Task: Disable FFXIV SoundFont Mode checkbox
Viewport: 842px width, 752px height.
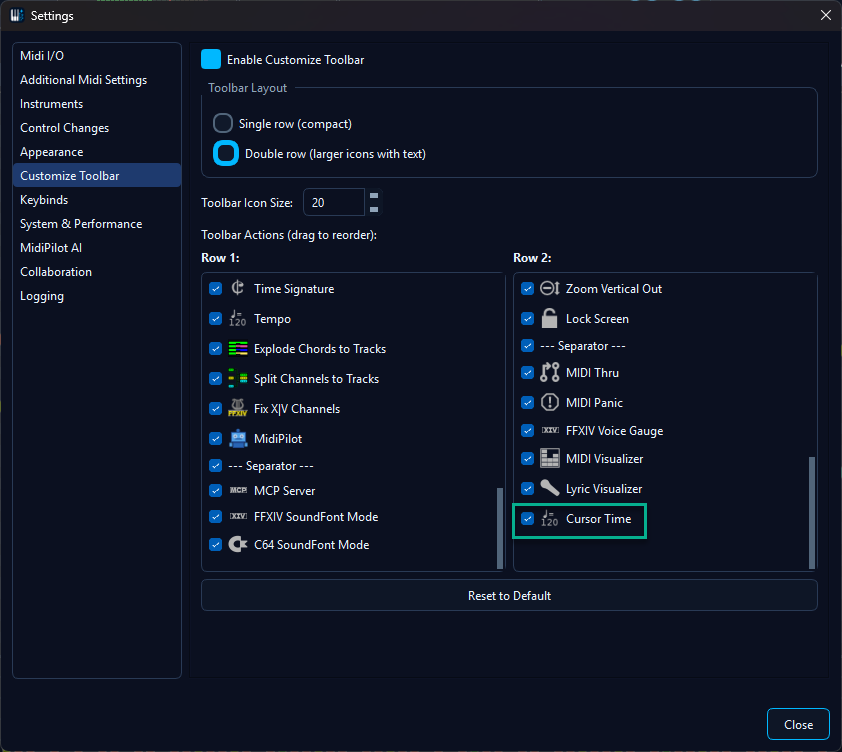Action: point(215,517)
